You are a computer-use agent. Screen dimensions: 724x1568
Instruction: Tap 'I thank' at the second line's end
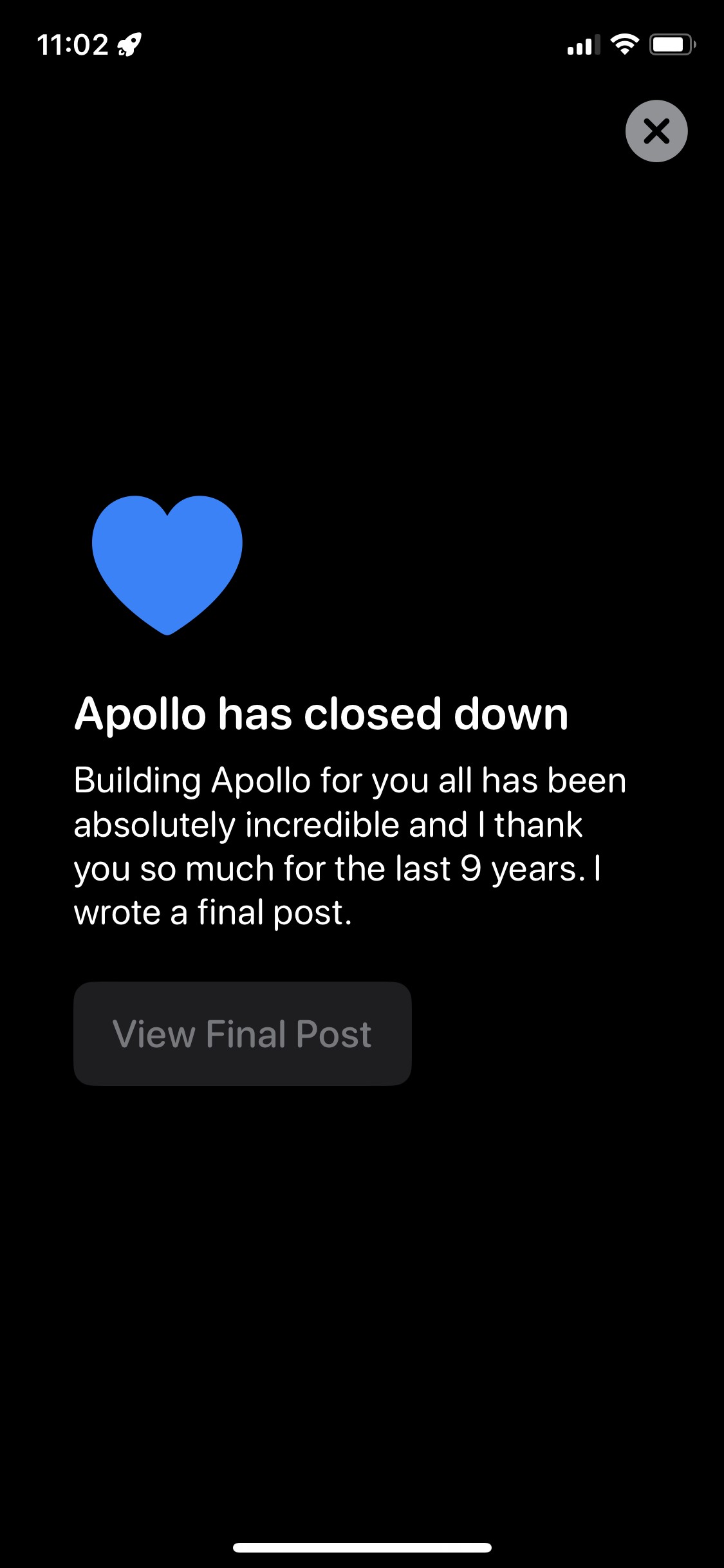click(x=530, y=825)
